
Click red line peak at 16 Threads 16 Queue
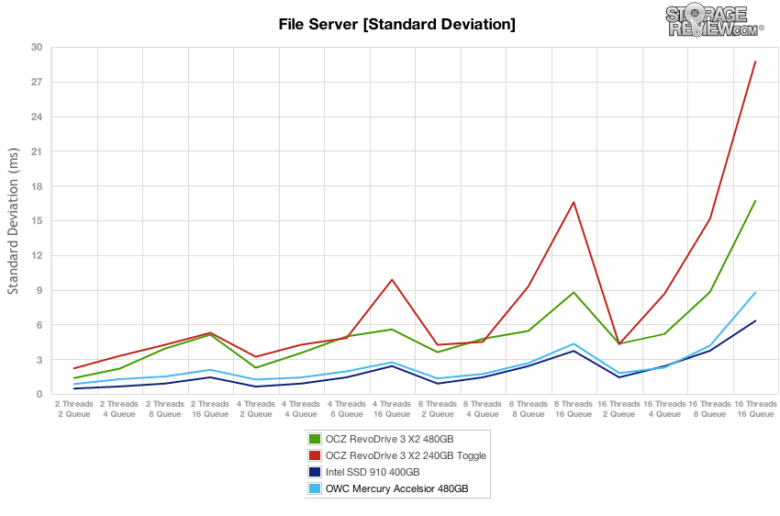click(755, 62)
